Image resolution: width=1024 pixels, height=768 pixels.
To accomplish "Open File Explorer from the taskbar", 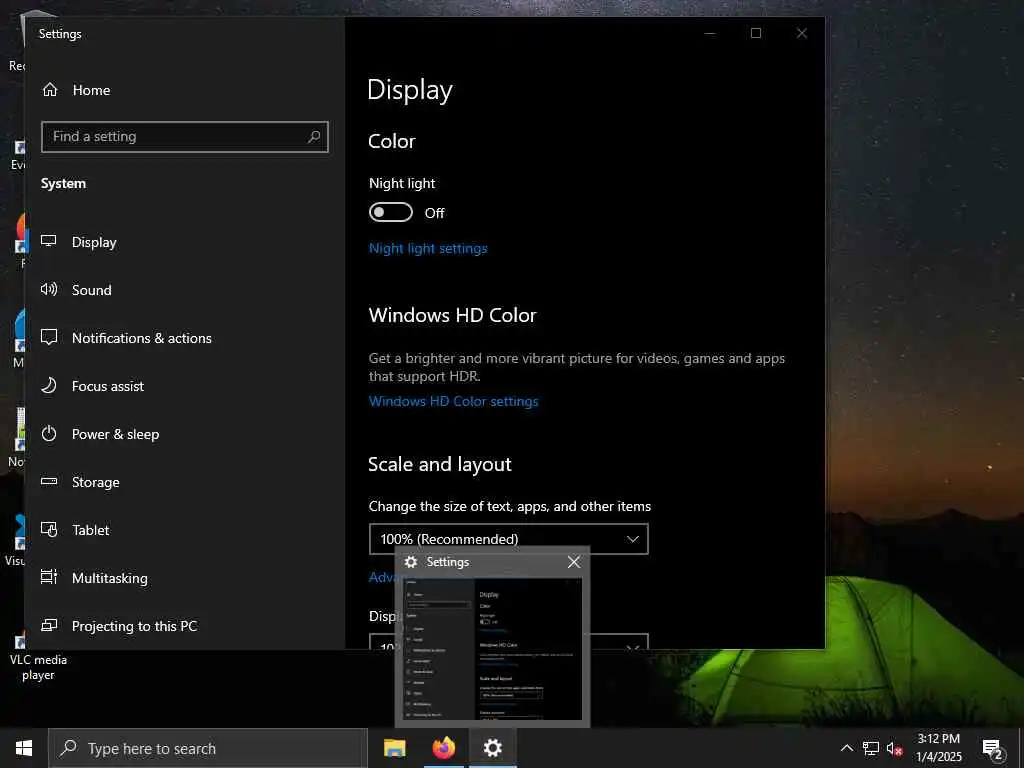I will click(394, 748).
